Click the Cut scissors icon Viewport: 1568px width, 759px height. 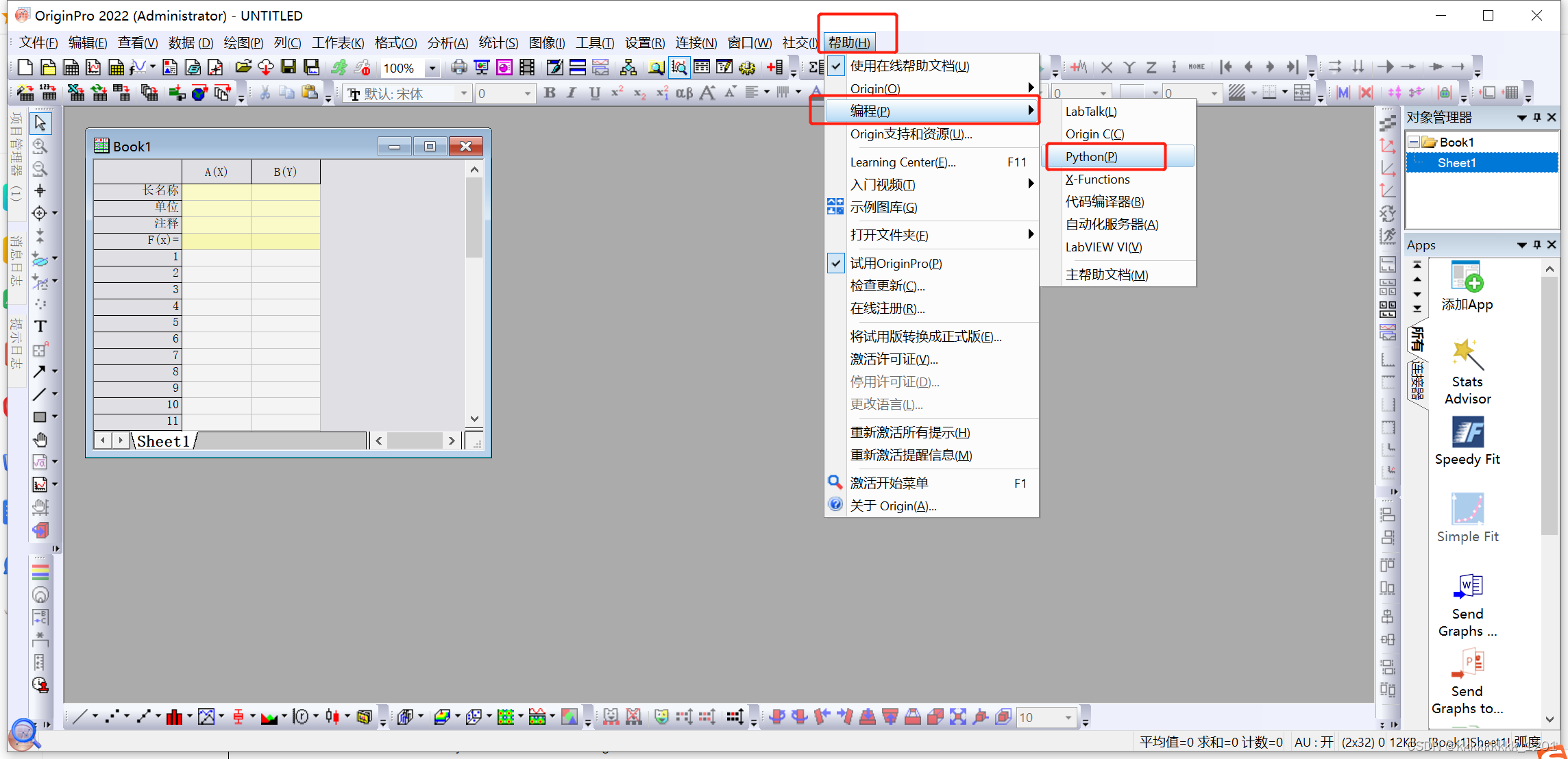[x=265, y=92]
